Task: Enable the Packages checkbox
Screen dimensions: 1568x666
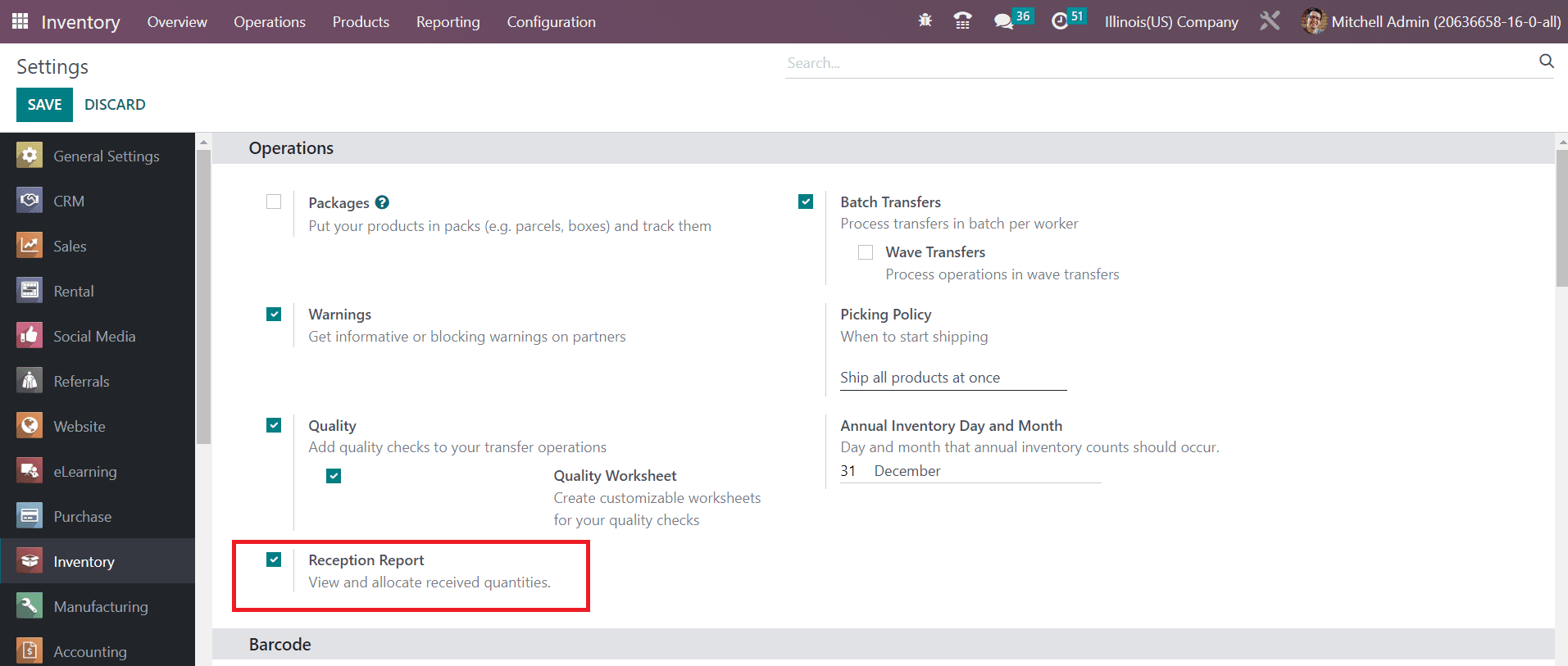Action: [x=274, y=202]
